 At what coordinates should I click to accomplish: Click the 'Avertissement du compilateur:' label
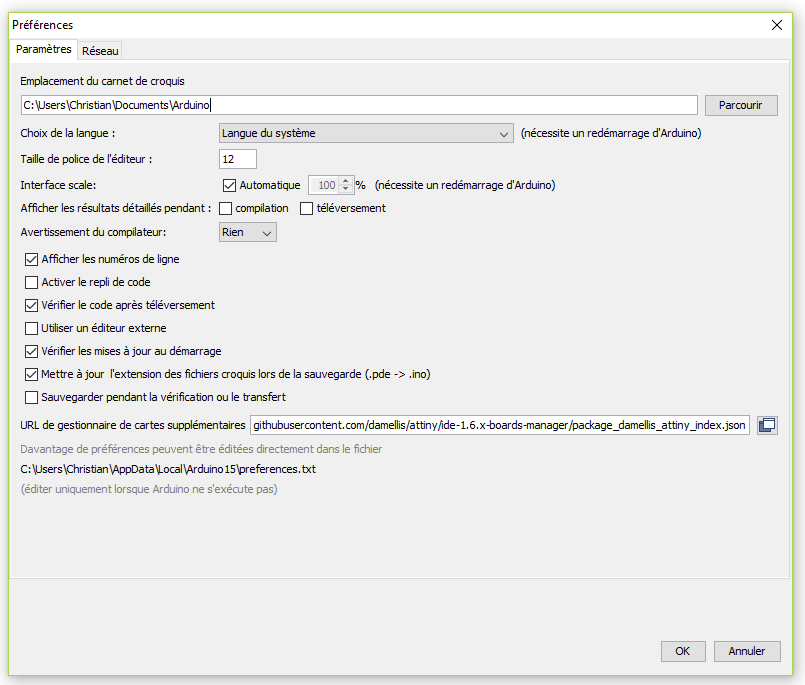(x=93, y=232)
